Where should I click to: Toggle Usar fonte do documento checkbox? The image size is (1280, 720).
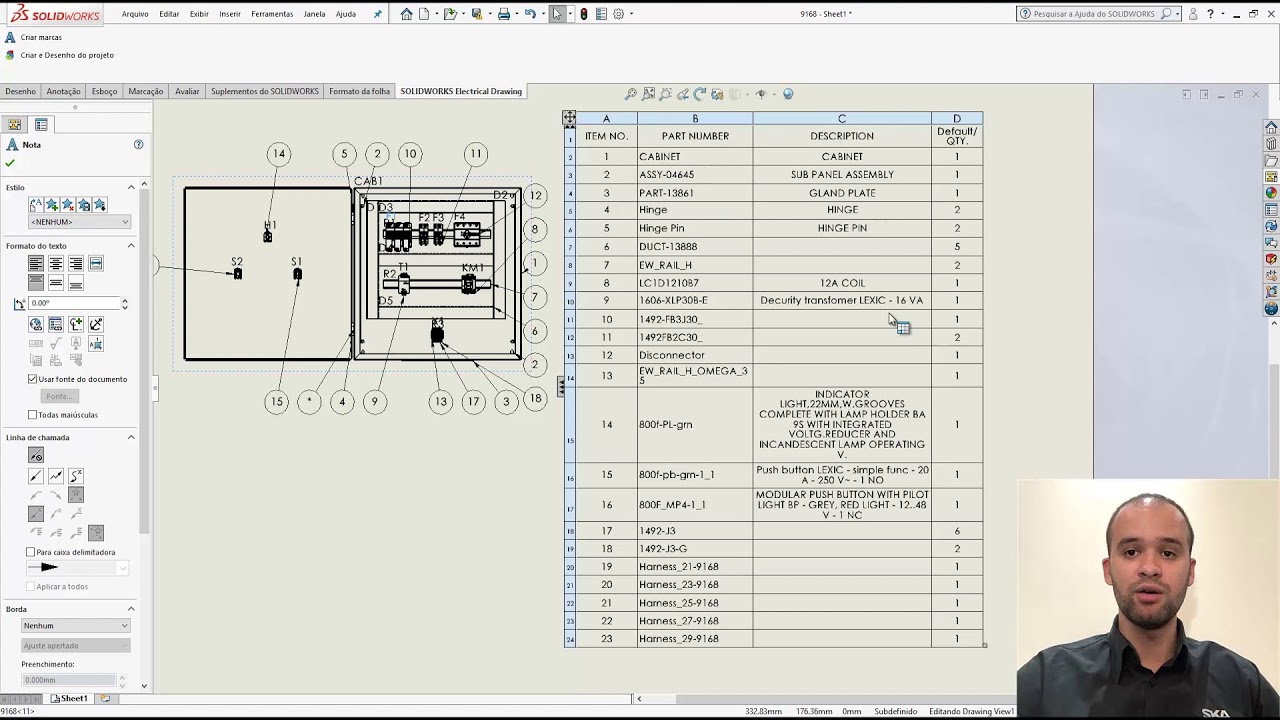33,379
